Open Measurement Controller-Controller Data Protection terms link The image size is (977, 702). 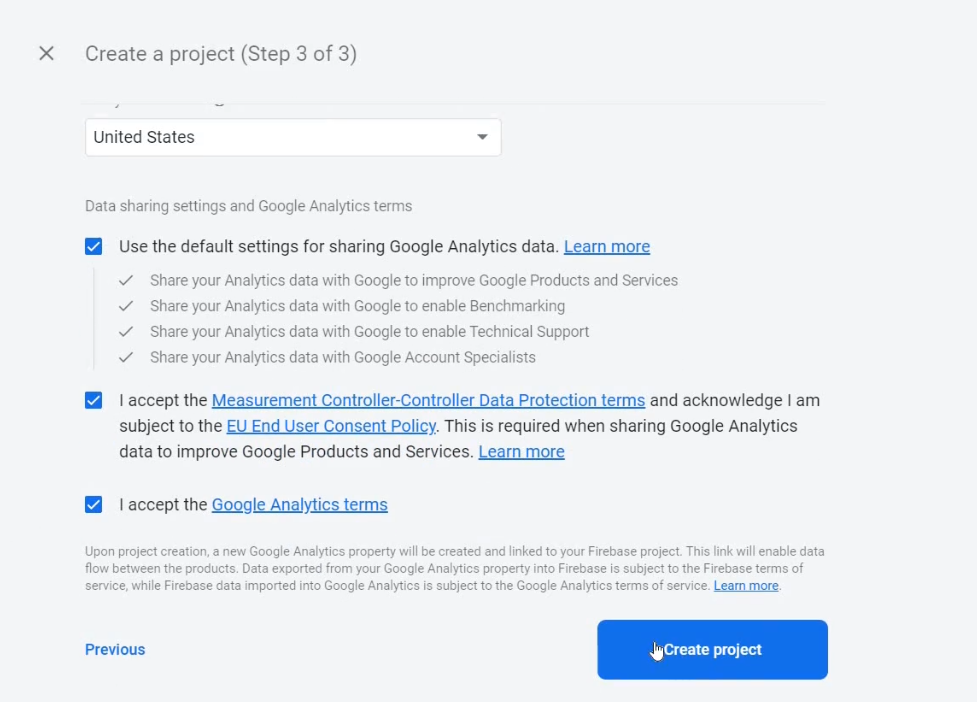[428, 401]
